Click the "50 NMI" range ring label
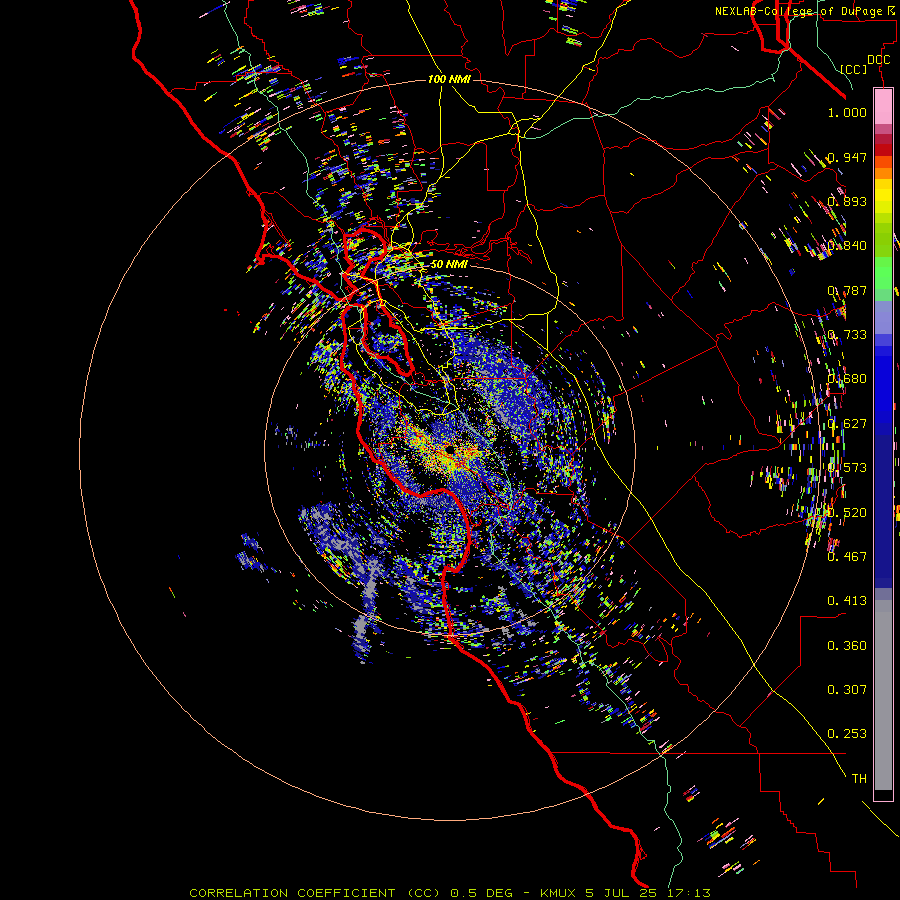The height and width of the screenshot is (900, 900). 449,264
